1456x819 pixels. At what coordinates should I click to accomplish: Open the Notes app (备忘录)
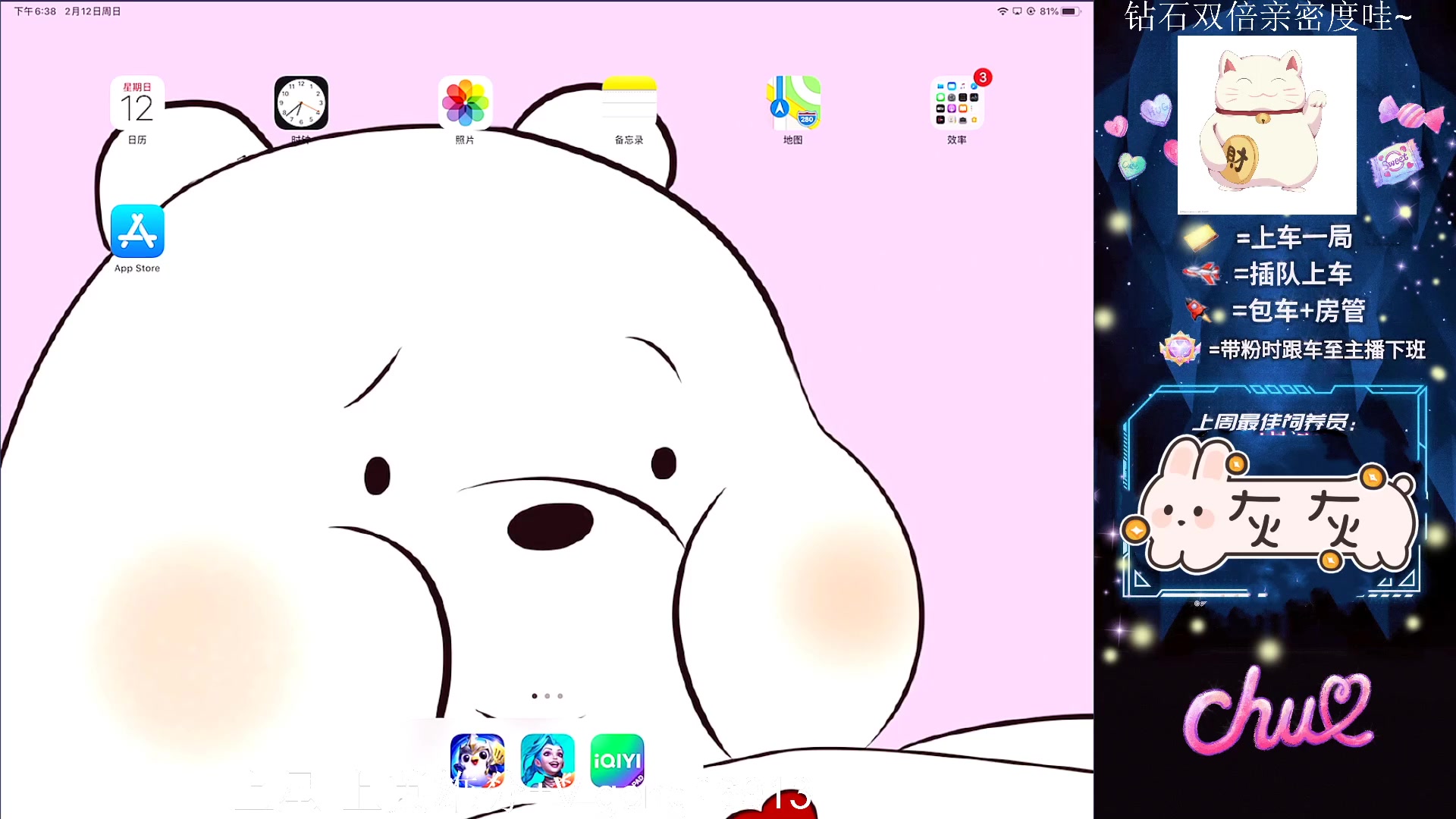[629, 103]
